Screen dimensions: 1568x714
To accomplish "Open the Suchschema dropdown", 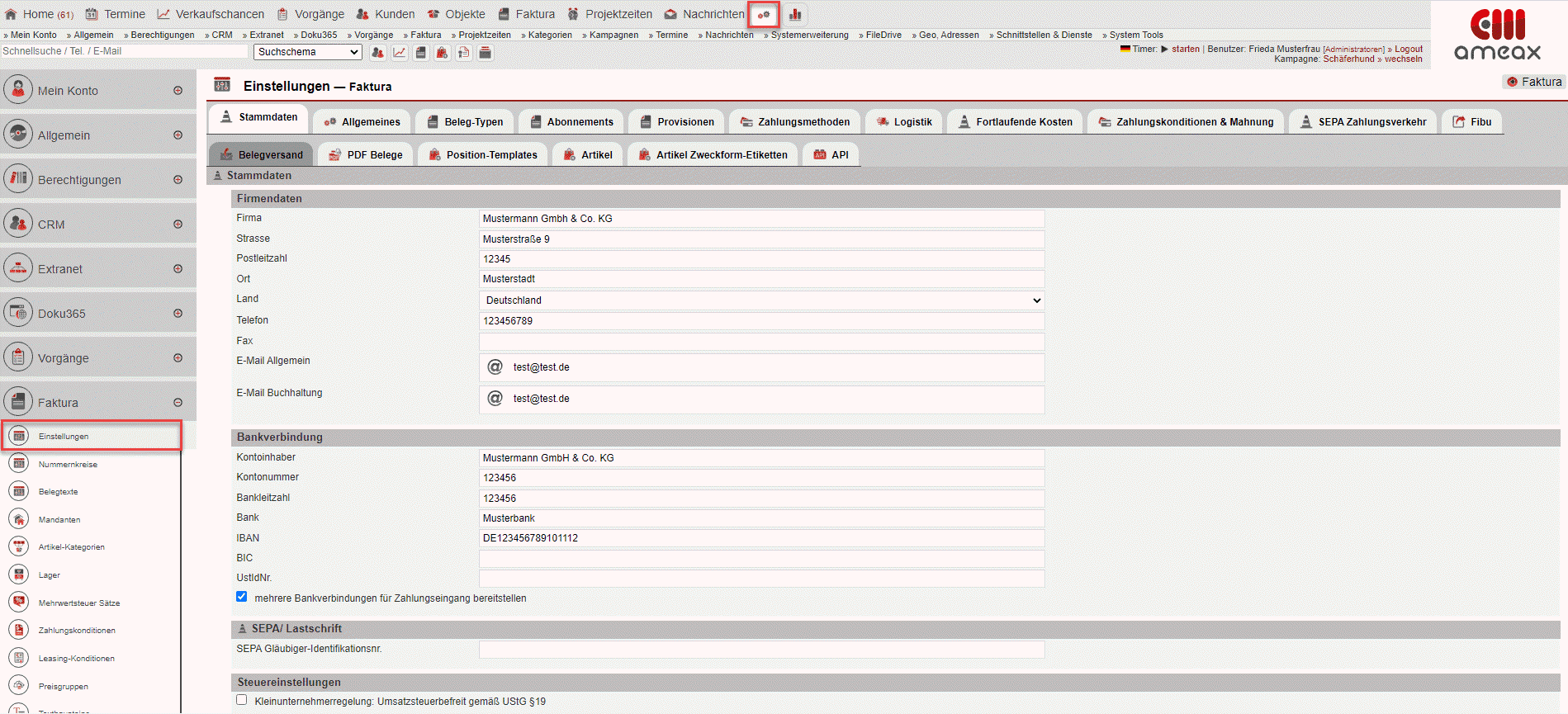I will (x=307, y=52).
